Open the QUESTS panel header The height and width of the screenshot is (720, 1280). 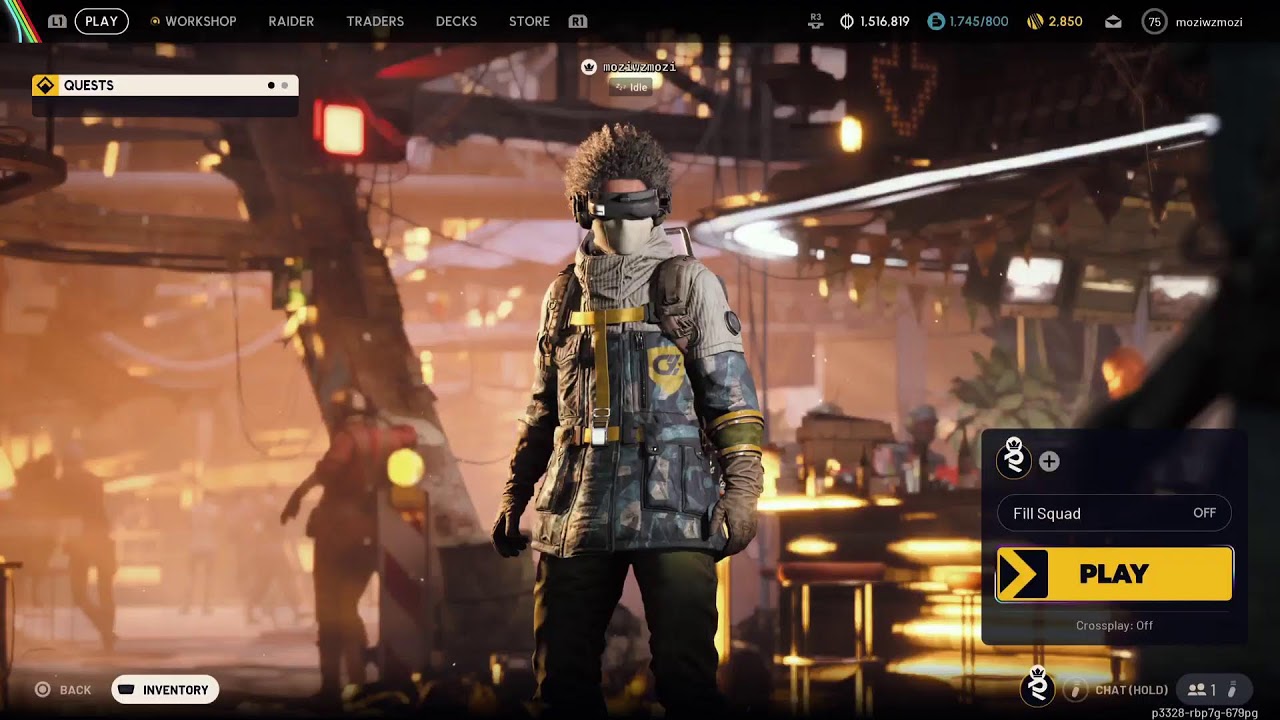[165, 85]
